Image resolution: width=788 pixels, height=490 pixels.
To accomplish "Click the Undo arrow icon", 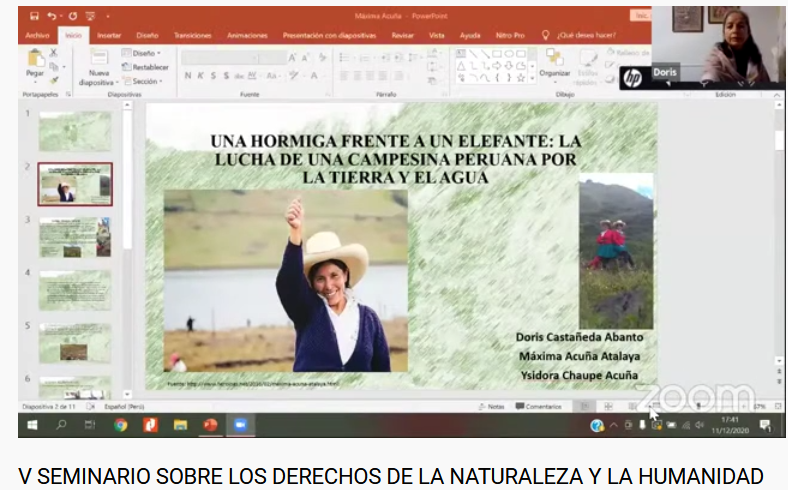I will [52, 16].
